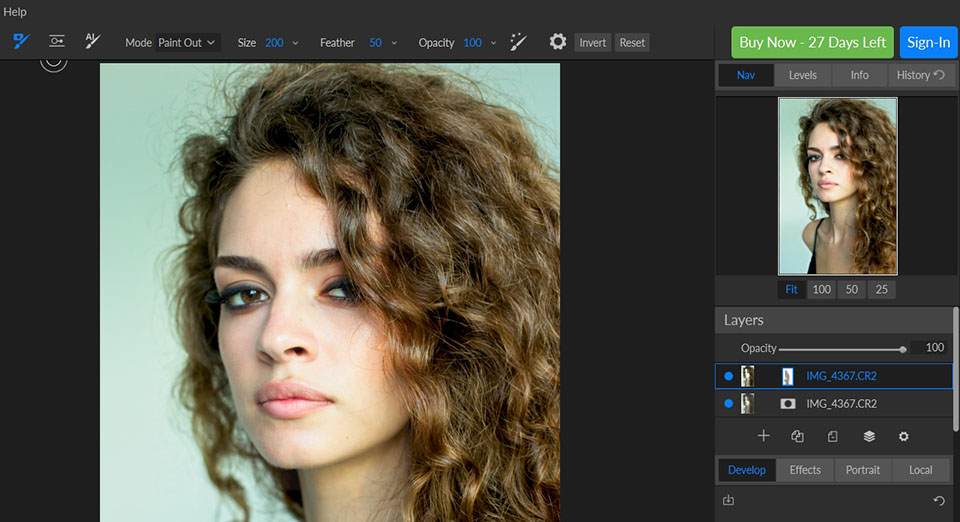960x522 pixels.
Task: Set navigator zoom to 100
Action: coord(822,289)
